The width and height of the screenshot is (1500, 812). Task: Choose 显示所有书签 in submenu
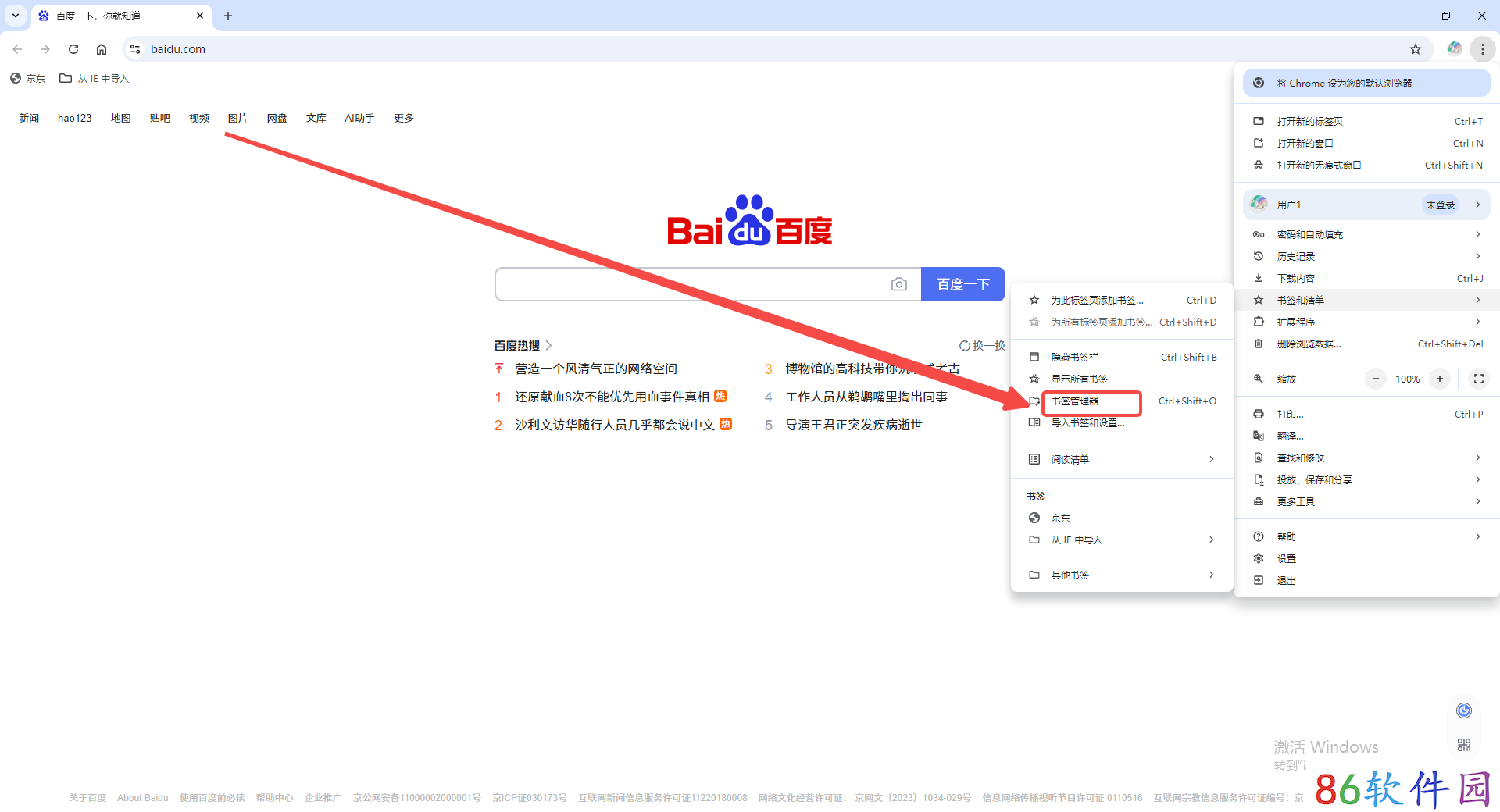click(x=1122, y=379)
